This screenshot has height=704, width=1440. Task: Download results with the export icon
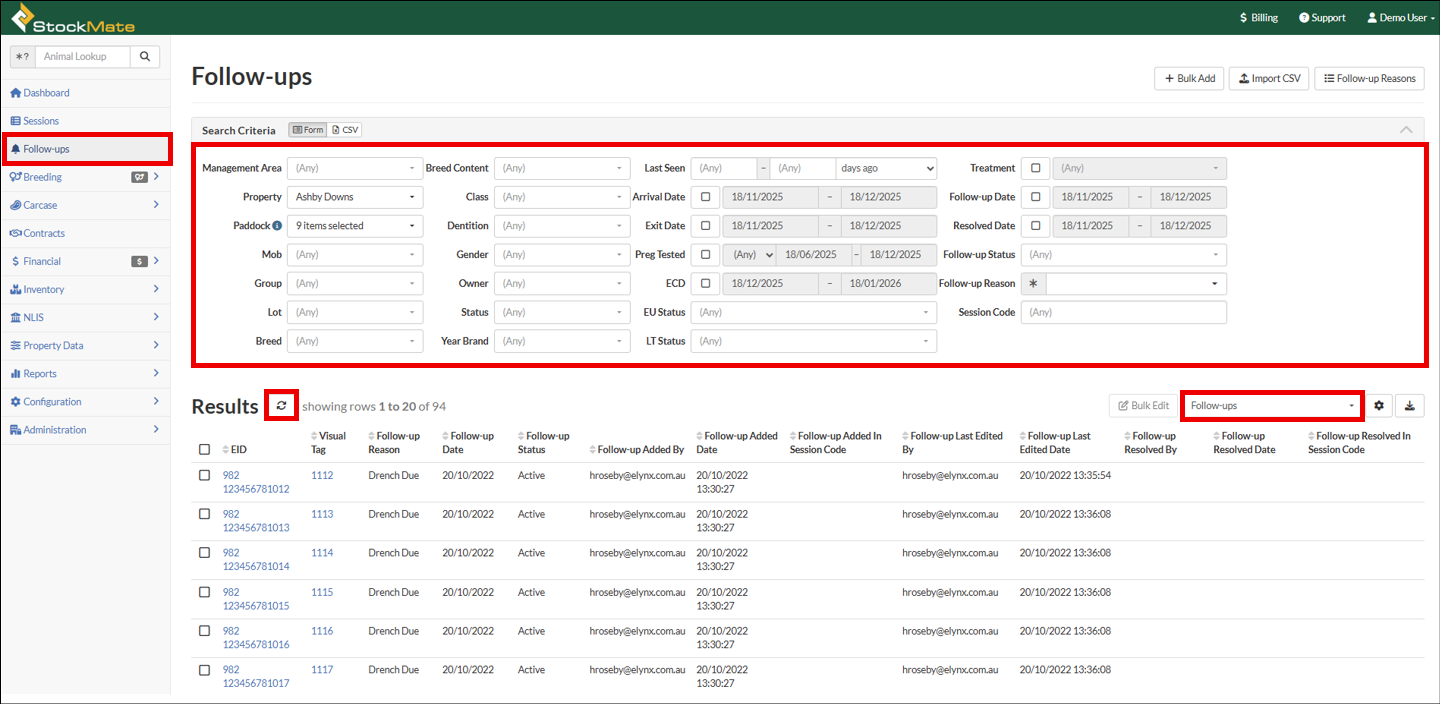1409,406
